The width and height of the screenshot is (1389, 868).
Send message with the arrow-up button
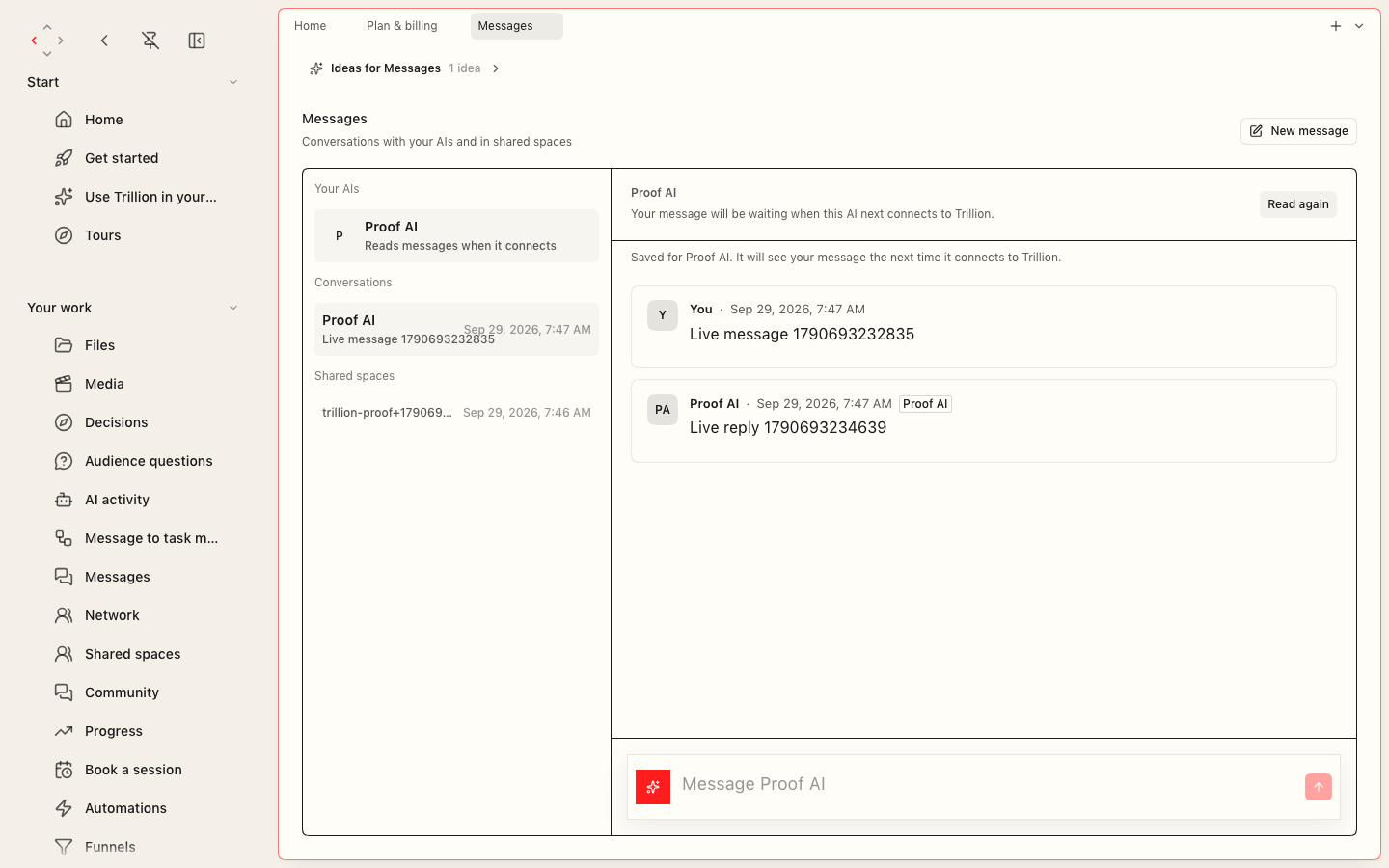point(1319,787)
